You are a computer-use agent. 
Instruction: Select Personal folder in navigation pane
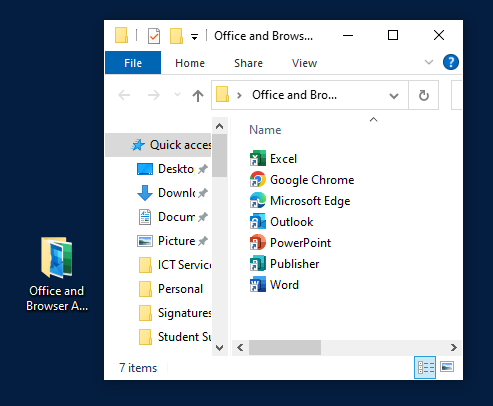(x=171, y=289)
